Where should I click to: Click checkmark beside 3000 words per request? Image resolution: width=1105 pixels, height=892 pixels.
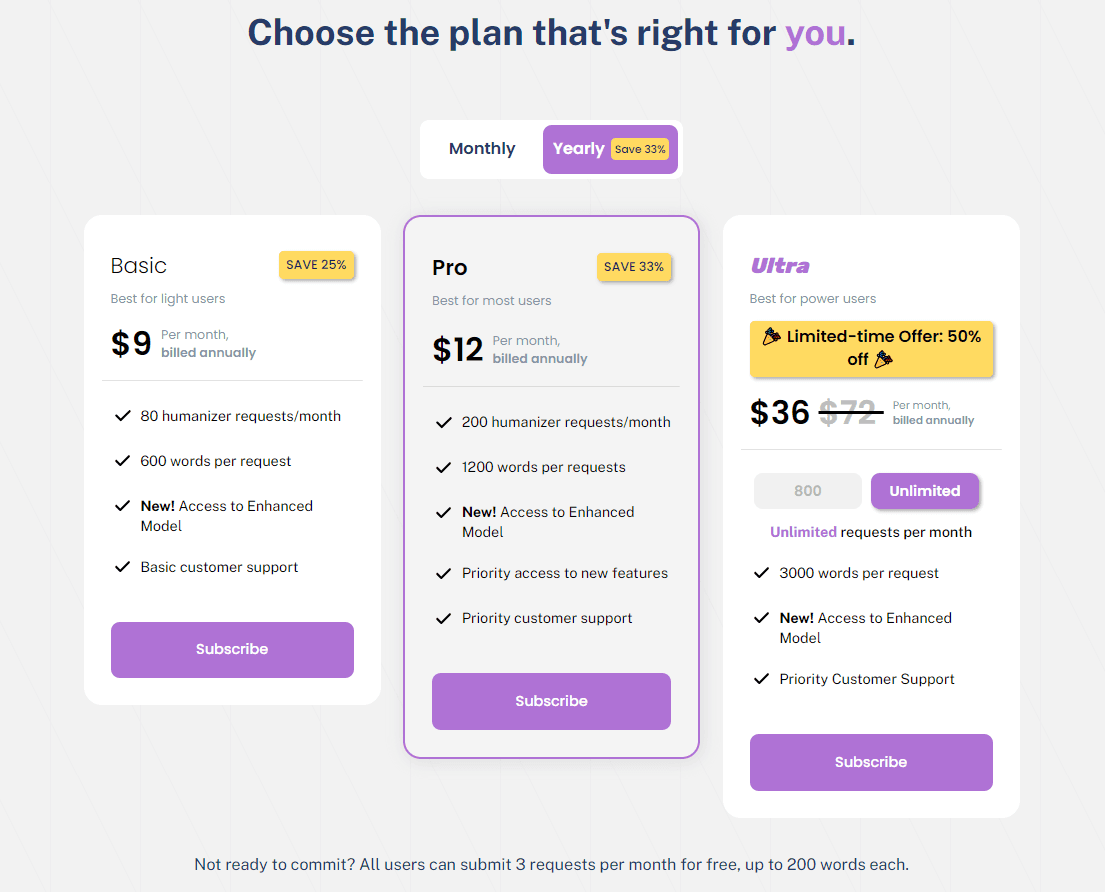761,573
